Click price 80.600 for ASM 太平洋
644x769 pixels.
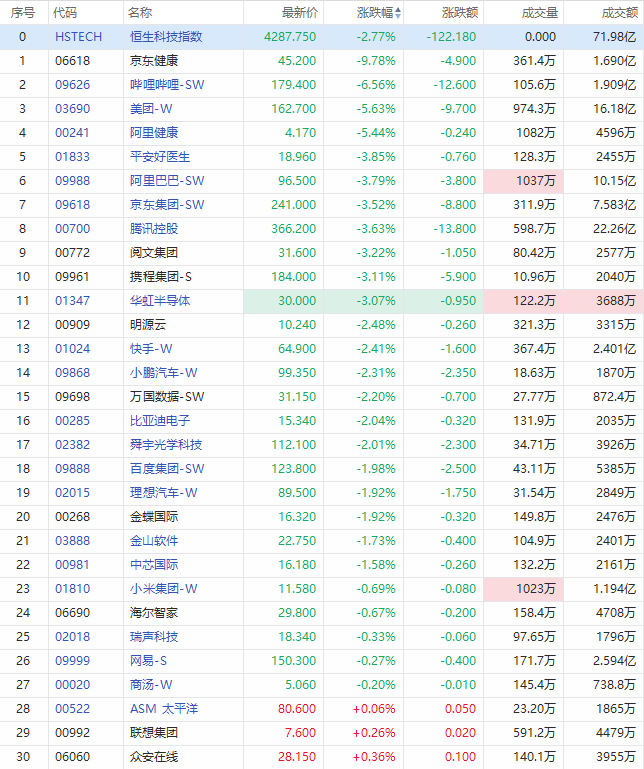tap(297, 709)
